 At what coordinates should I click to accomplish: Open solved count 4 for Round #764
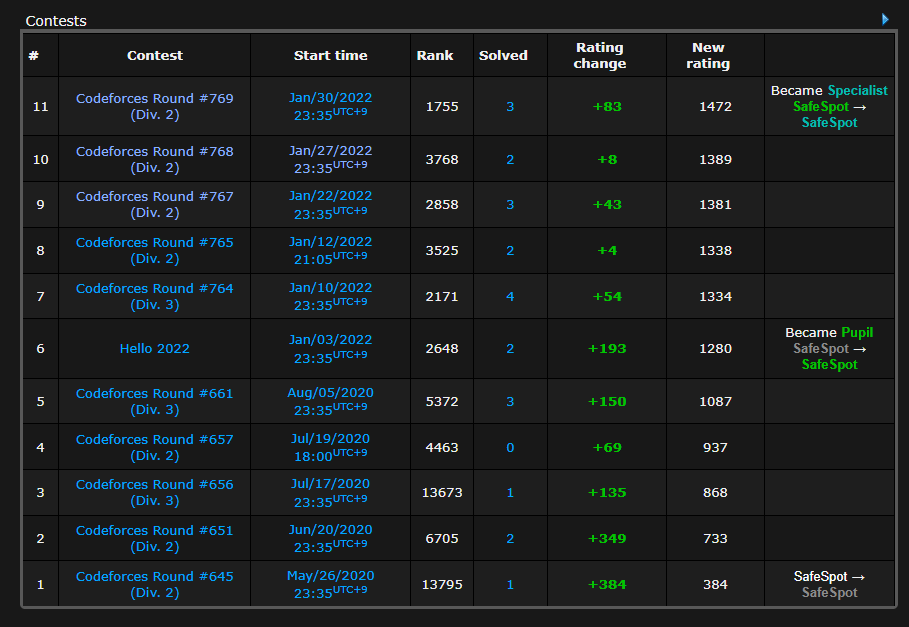pos(510,296)
